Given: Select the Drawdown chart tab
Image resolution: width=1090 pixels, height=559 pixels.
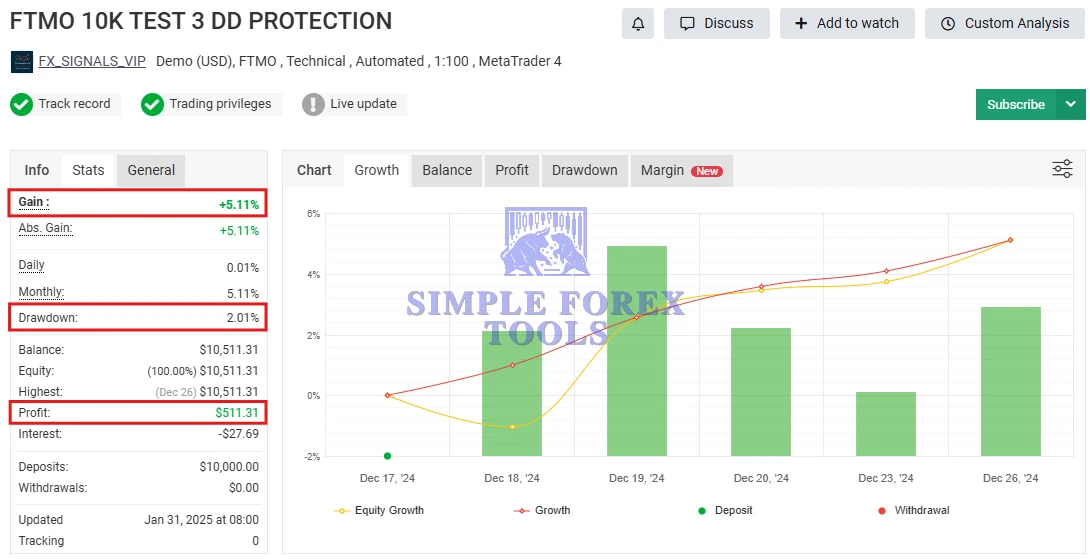Looking at the screenshot, I should click(584, 170).
